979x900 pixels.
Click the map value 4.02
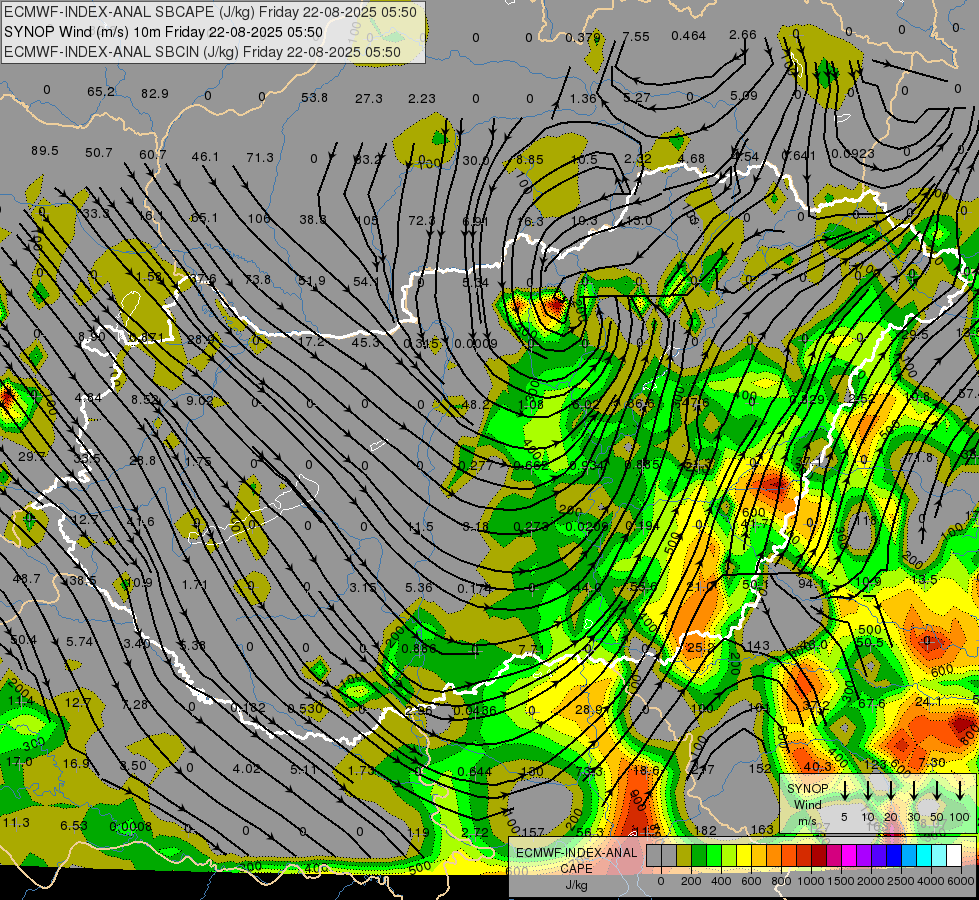tap(247, 768)
